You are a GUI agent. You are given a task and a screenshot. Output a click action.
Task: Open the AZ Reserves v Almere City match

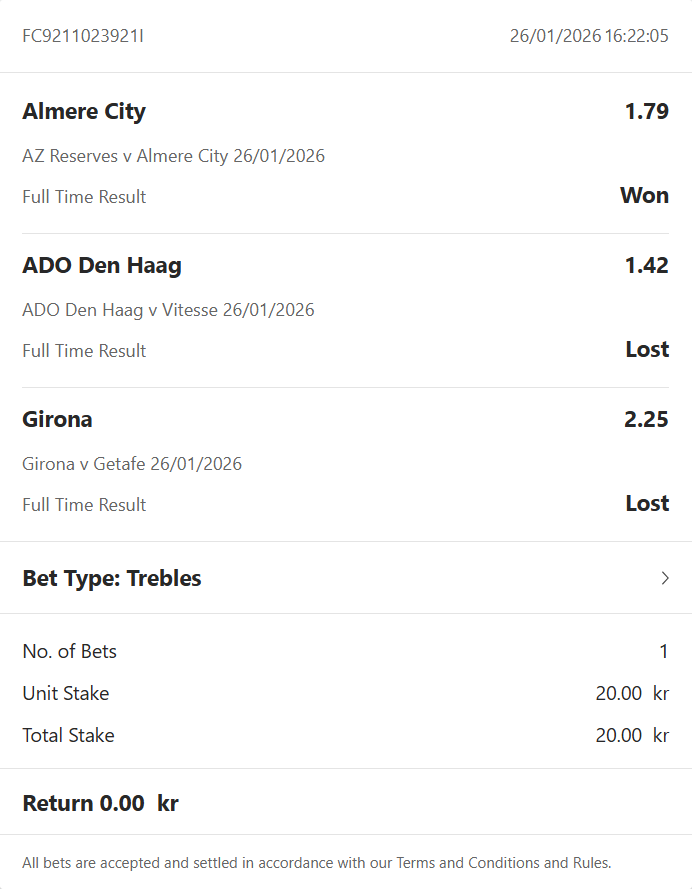pos(173,156)
